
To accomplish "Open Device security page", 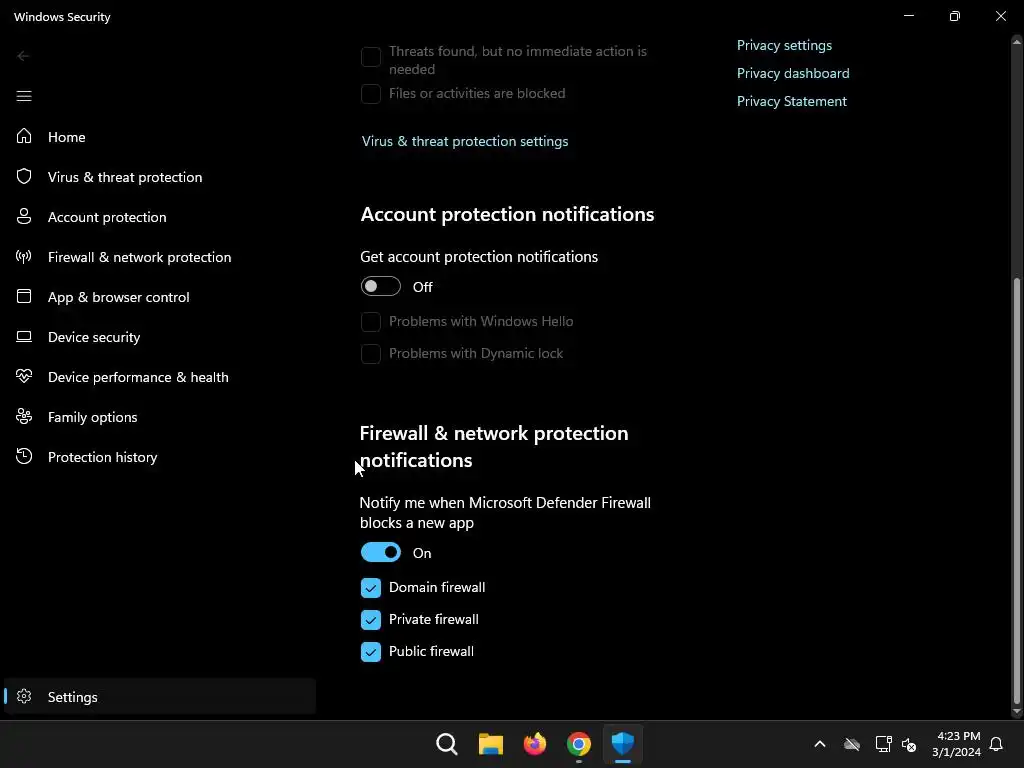I will tap(94, 337).
